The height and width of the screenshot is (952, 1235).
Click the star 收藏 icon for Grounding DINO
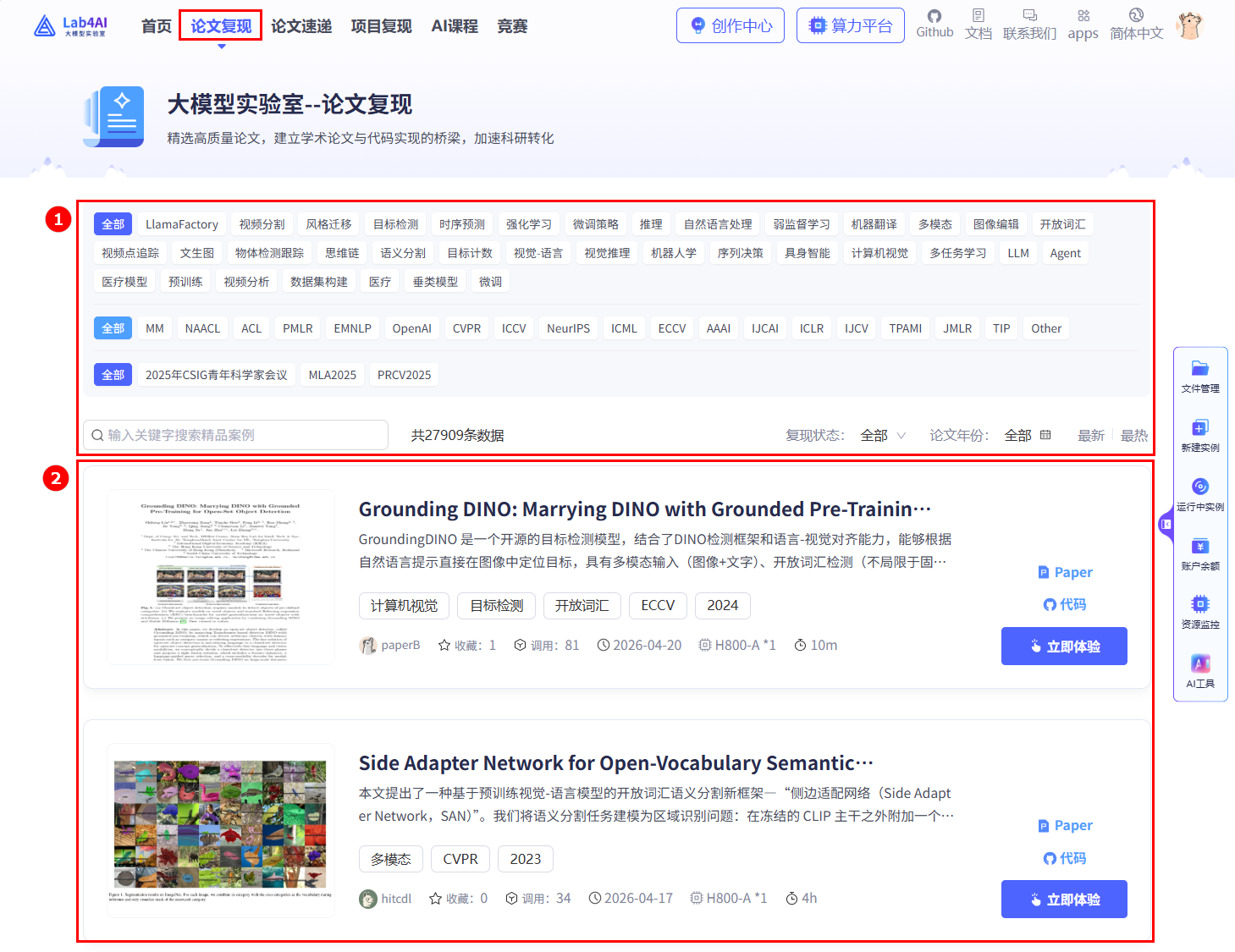(444, 646)
